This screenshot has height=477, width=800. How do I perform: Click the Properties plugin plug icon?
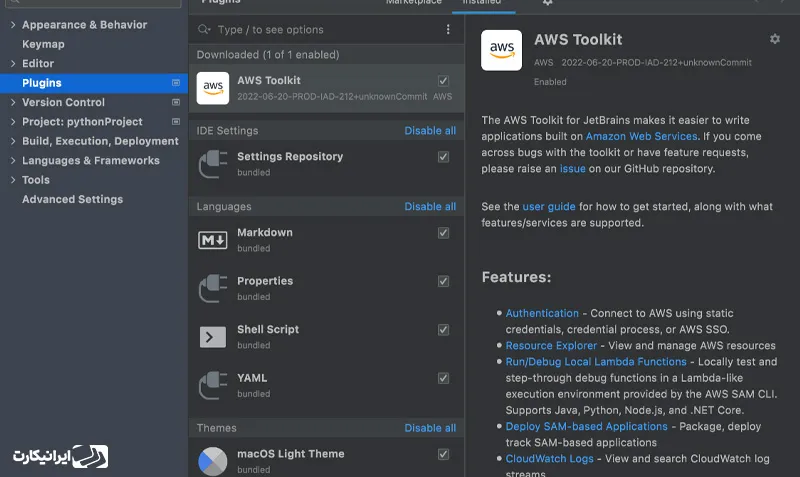[x=213, y=288]
